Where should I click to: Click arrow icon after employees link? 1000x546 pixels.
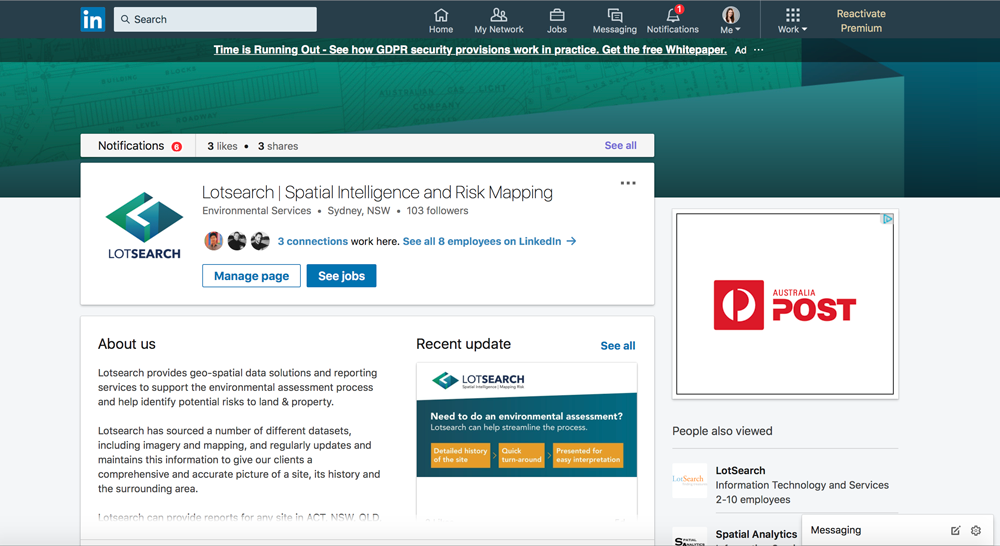click(571, 241)
